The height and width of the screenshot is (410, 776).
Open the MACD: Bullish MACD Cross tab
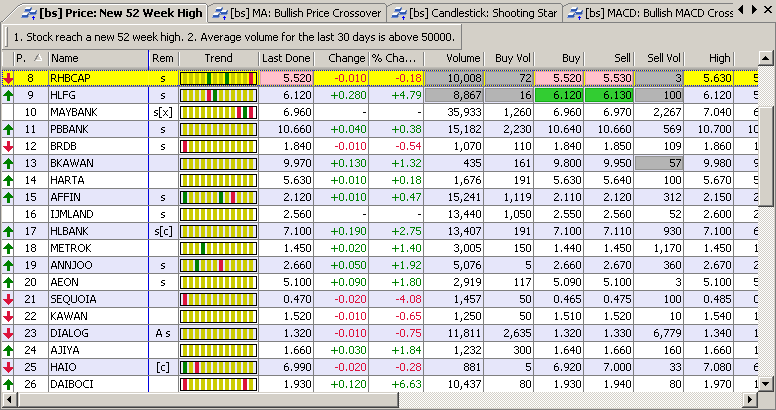click(650, 13)
